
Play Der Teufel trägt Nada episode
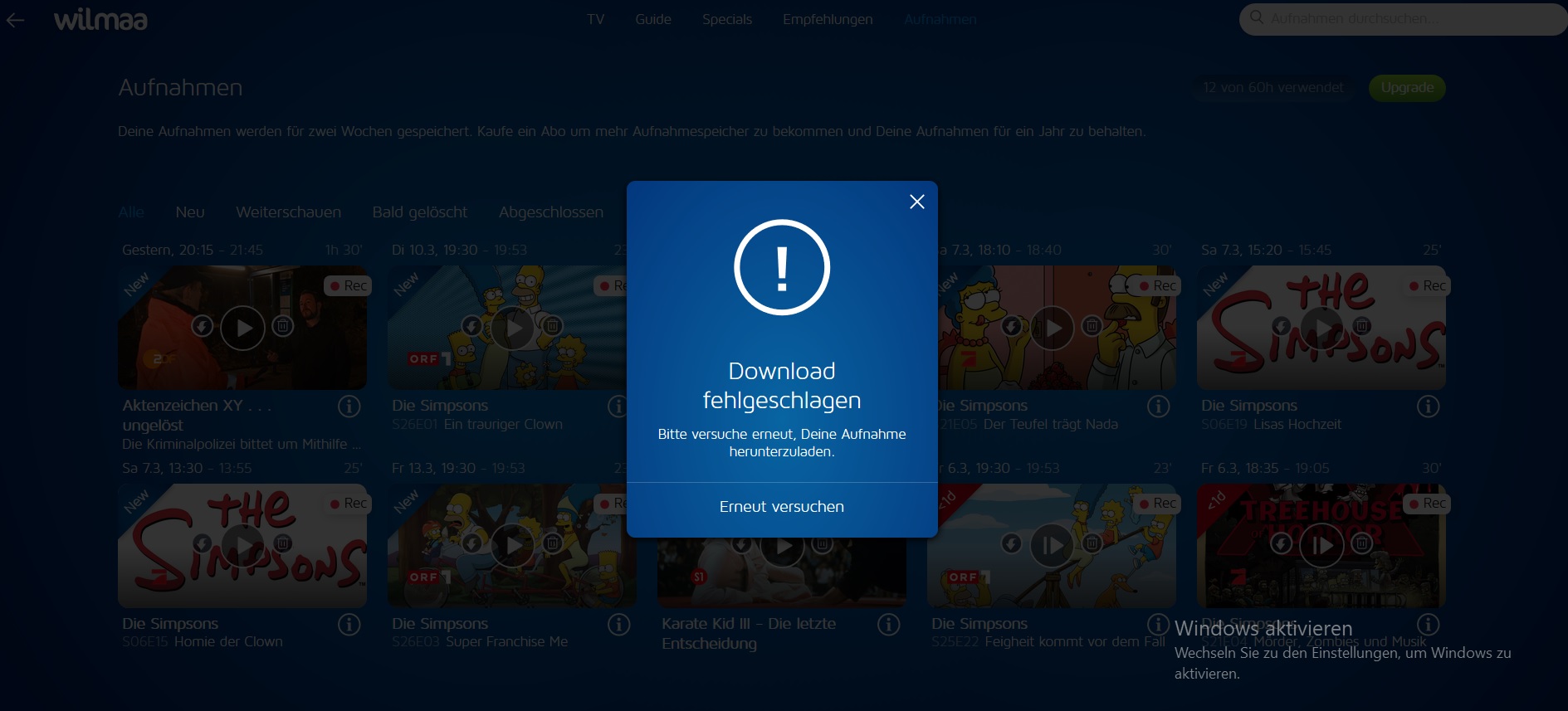[x=1052, y=328]
